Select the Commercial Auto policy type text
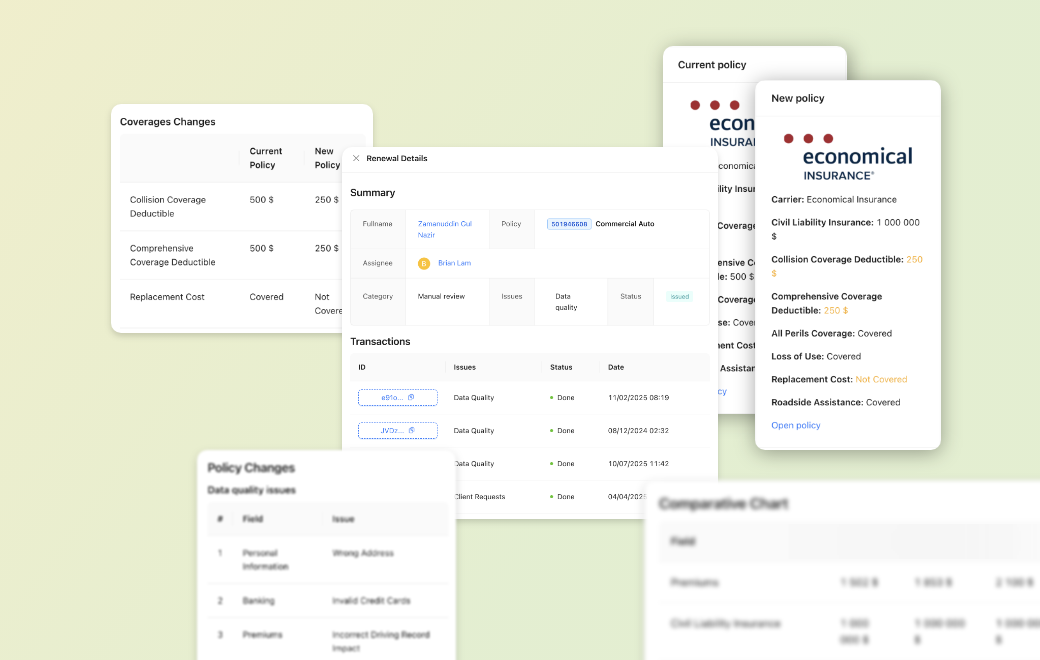 (x=625, y=224)
